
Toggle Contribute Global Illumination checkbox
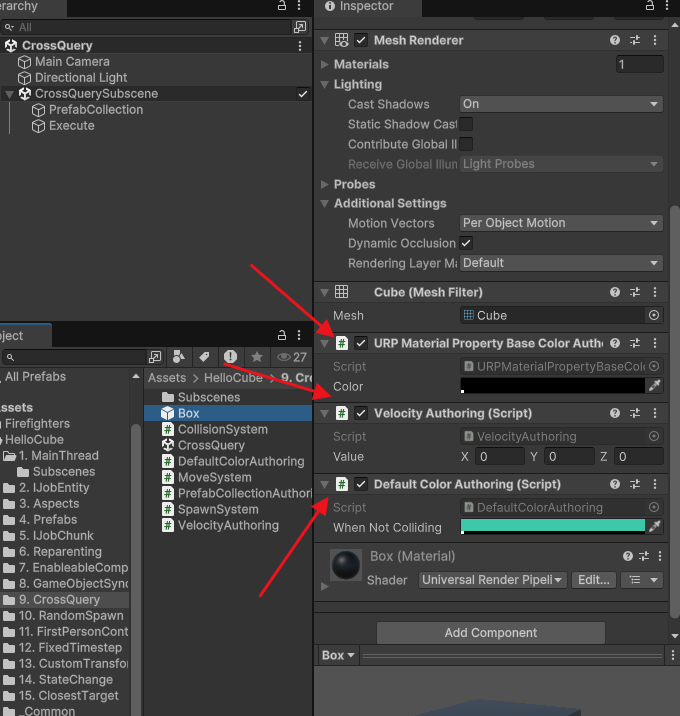(x=466, y=144)
